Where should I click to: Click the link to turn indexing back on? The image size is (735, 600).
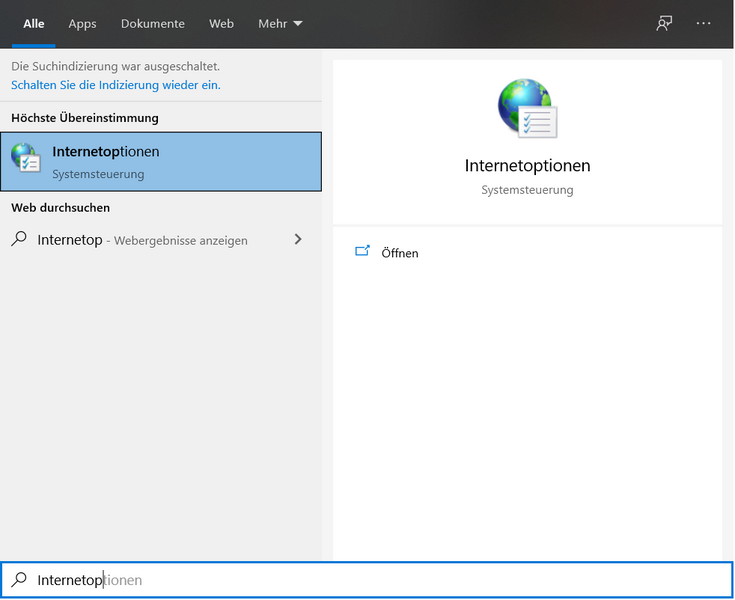116,85
